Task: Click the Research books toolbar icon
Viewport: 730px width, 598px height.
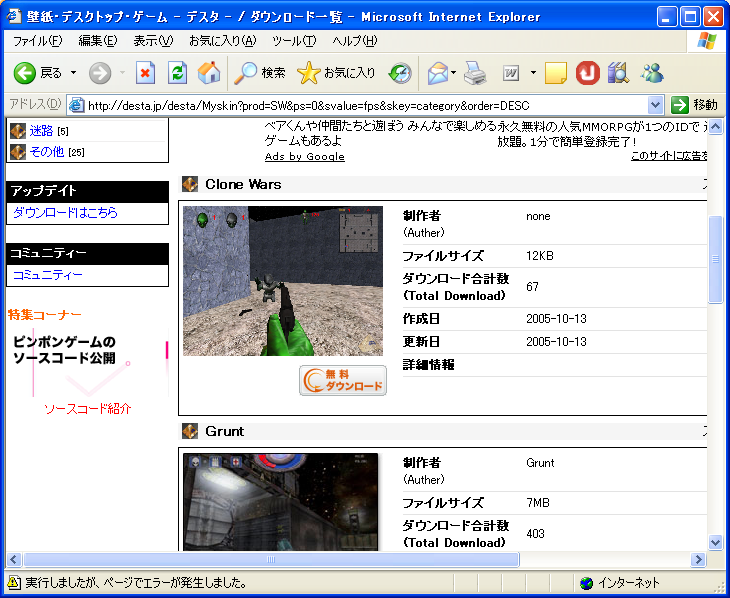Action: [x=619, y=73]
